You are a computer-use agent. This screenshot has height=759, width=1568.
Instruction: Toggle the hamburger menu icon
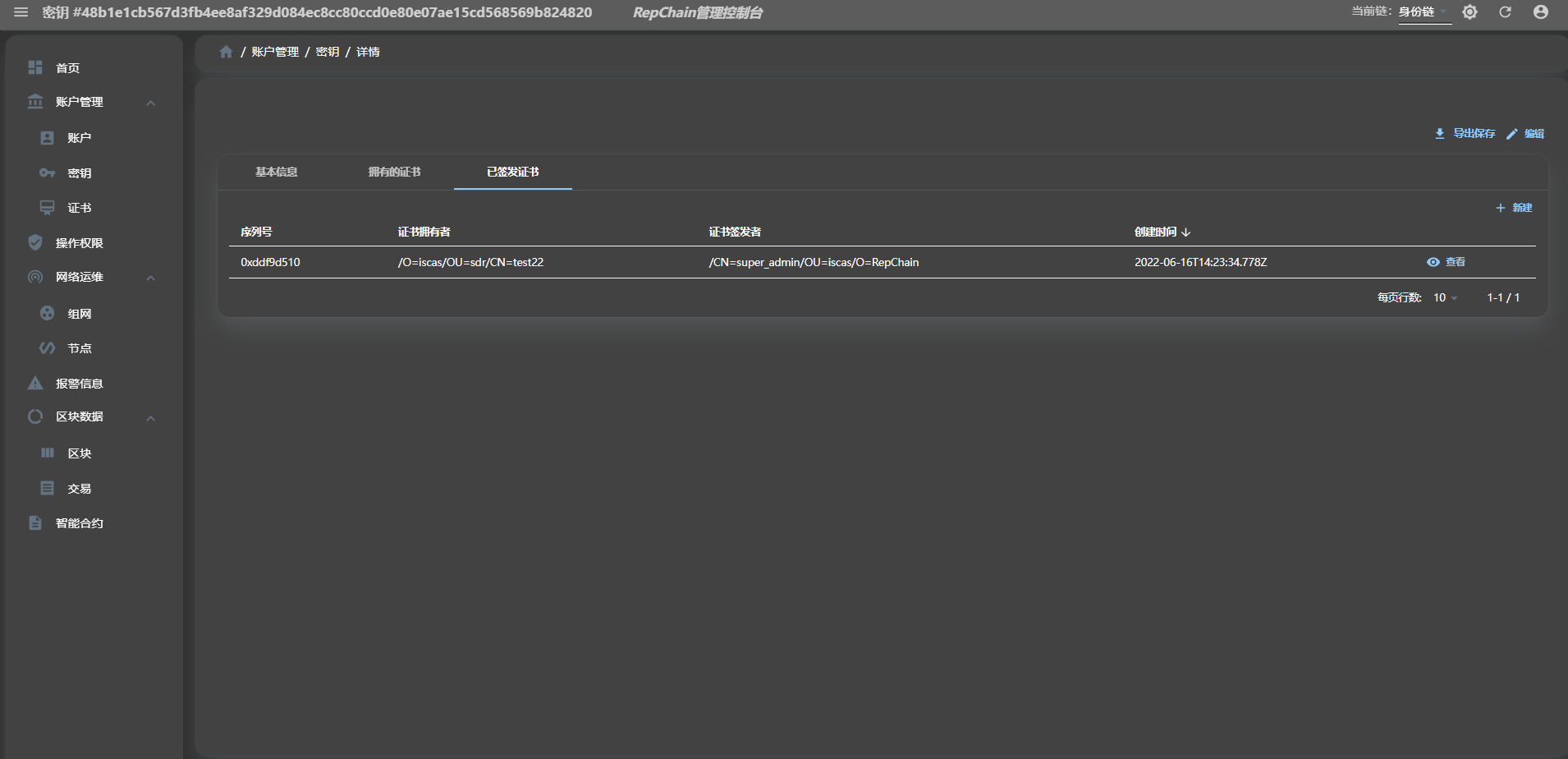[21, 12]
